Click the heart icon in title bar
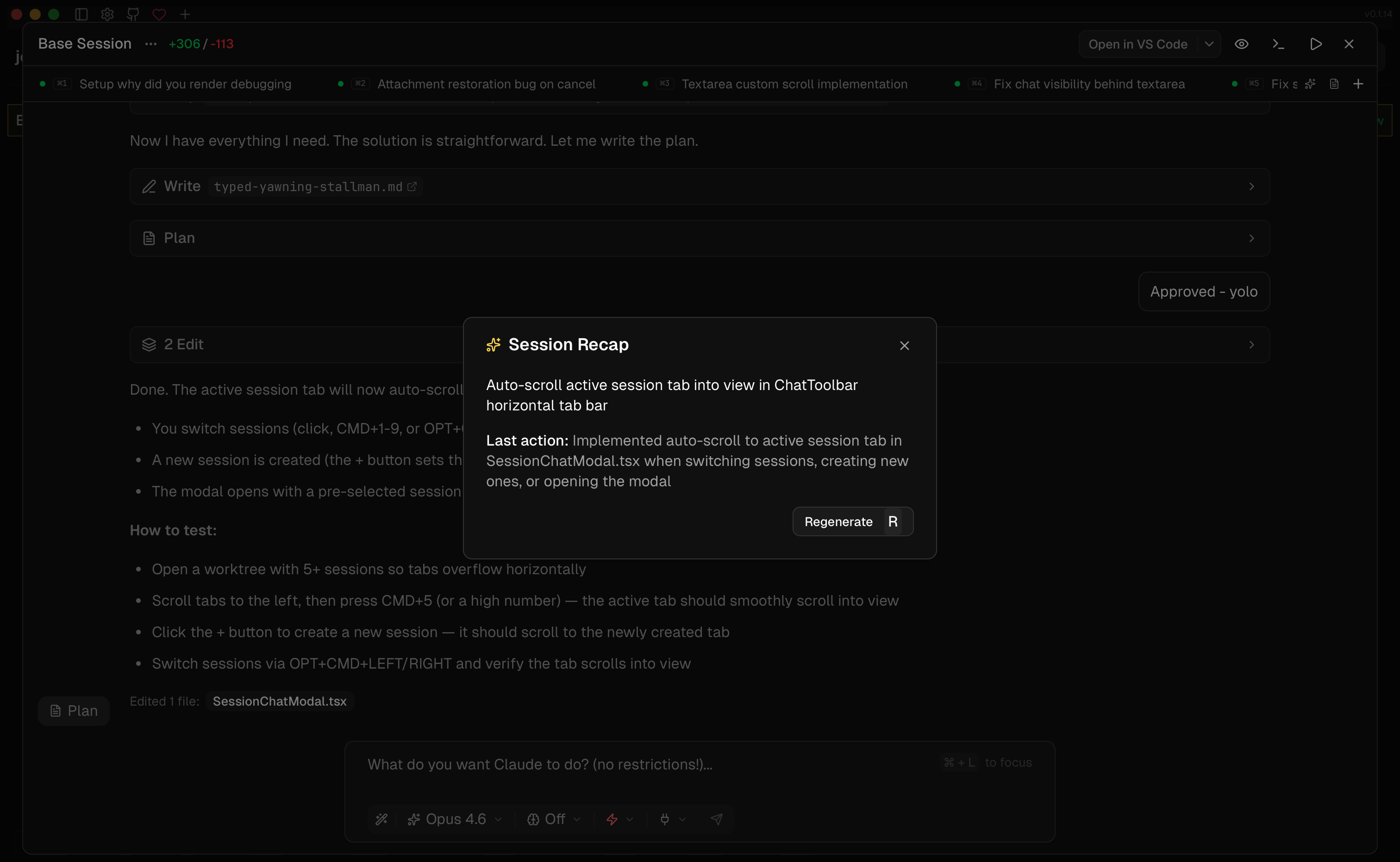 (159, 14)
